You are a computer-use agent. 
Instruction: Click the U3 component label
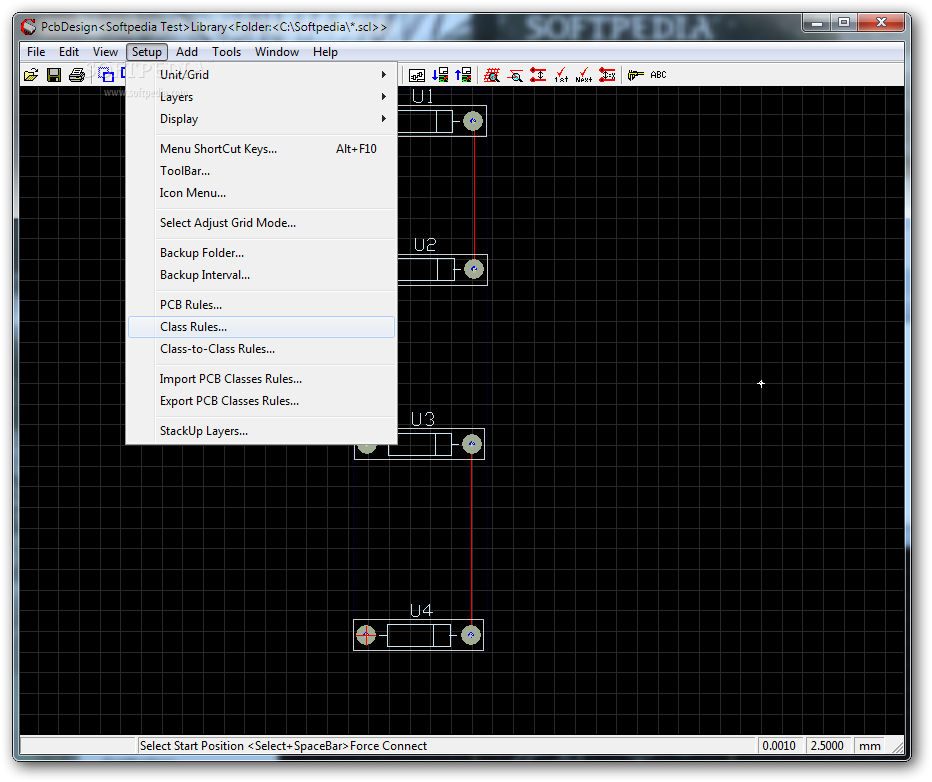423,420
